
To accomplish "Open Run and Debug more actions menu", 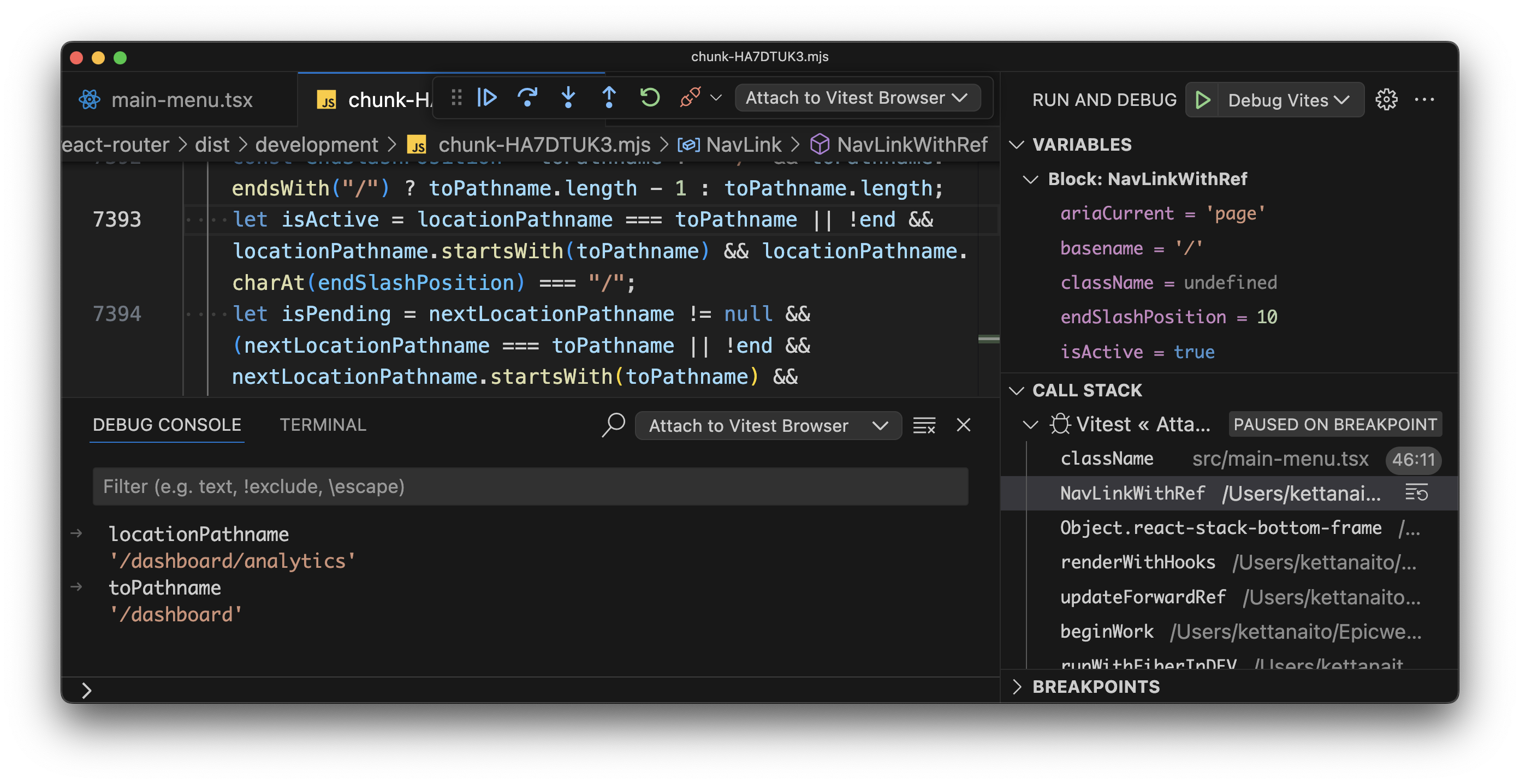I will click(x=1424, y=100).
